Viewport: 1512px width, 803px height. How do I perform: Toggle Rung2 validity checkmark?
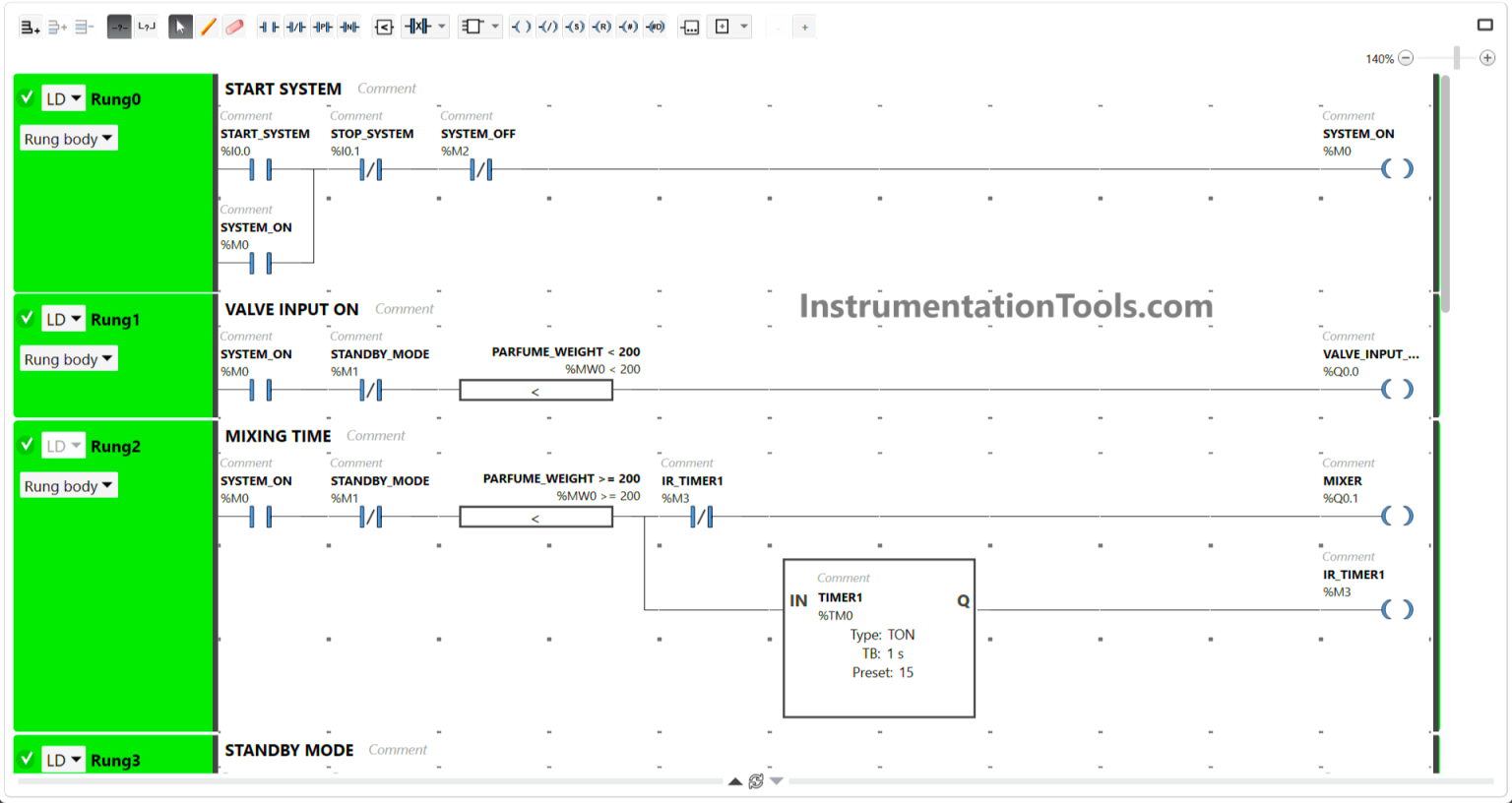pos(28,445)
